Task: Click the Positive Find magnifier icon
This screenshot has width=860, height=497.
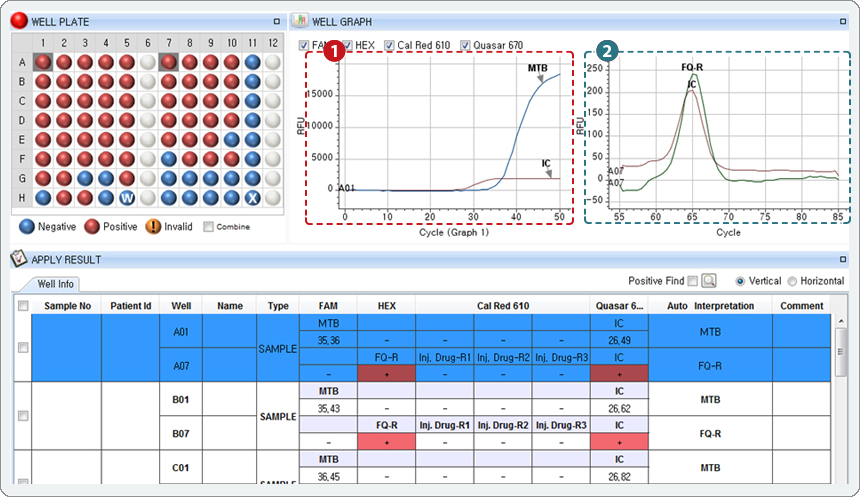Action: 709,281
